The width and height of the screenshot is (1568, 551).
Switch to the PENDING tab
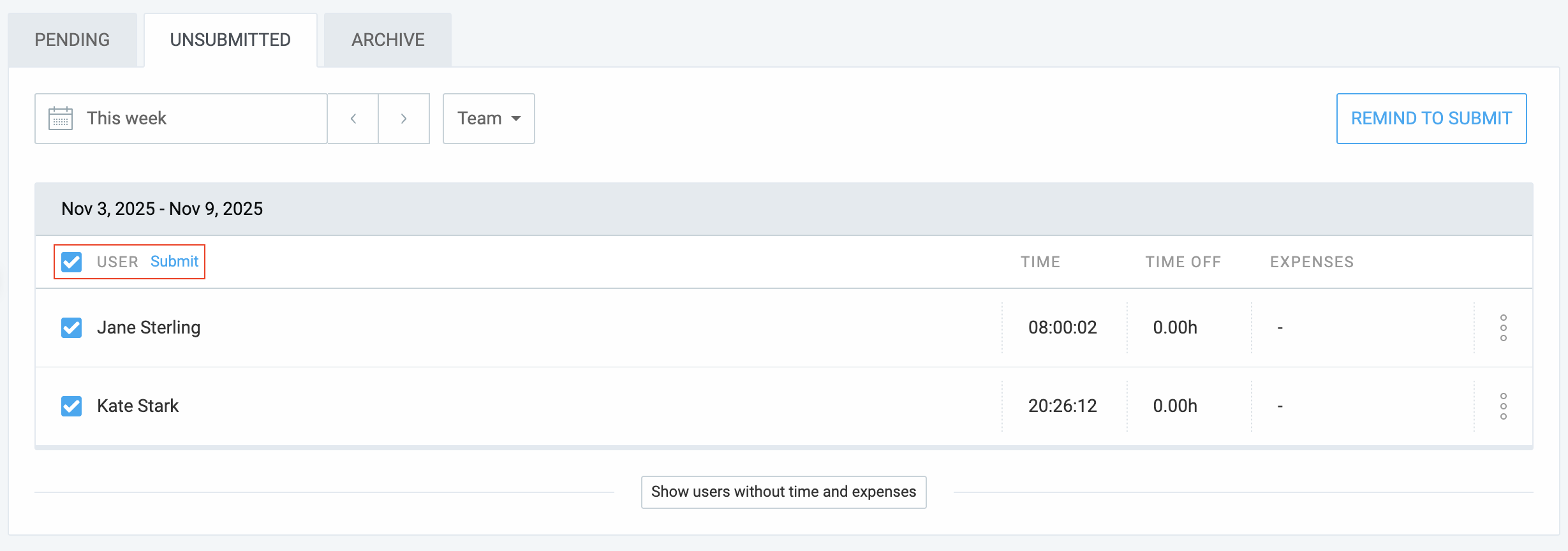72,40
